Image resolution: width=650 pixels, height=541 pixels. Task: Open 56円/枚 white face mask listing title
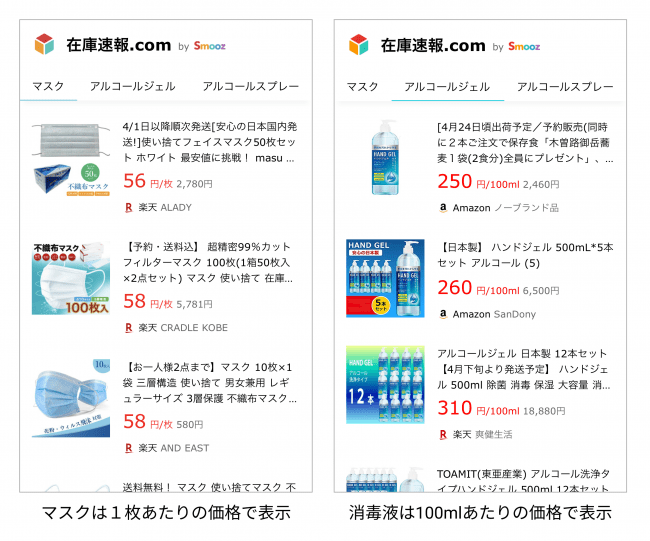(210, 142)
